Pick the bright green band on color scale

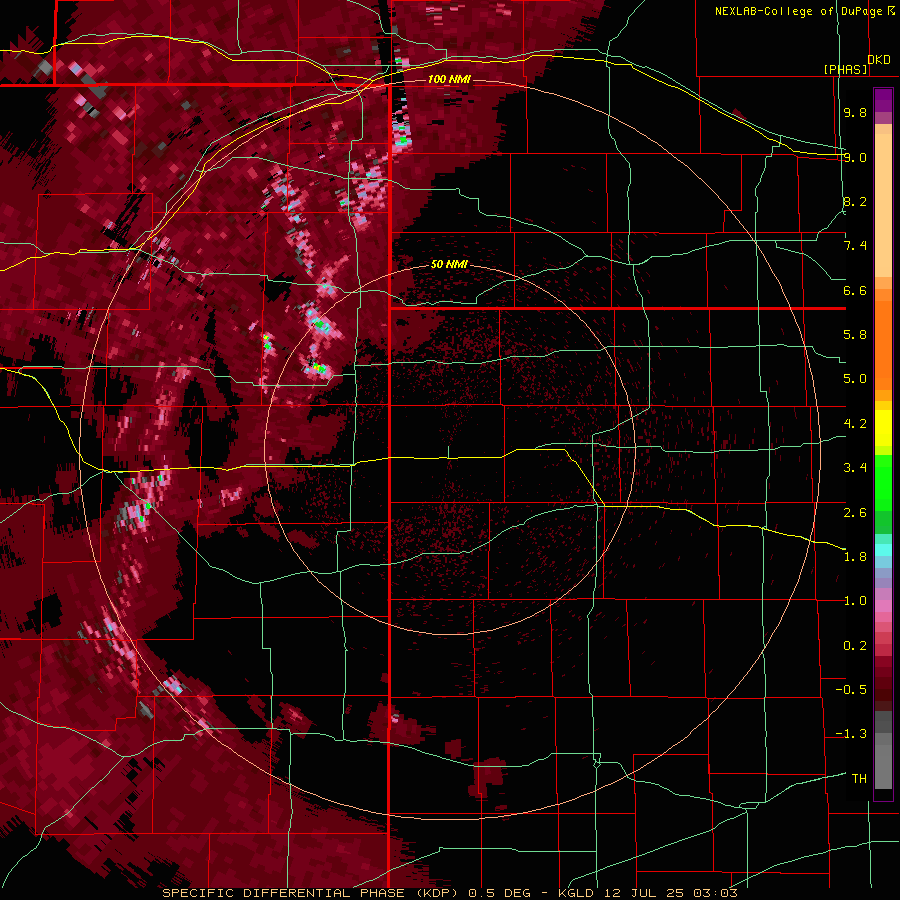pyautogui.click(x=883, y=482)
